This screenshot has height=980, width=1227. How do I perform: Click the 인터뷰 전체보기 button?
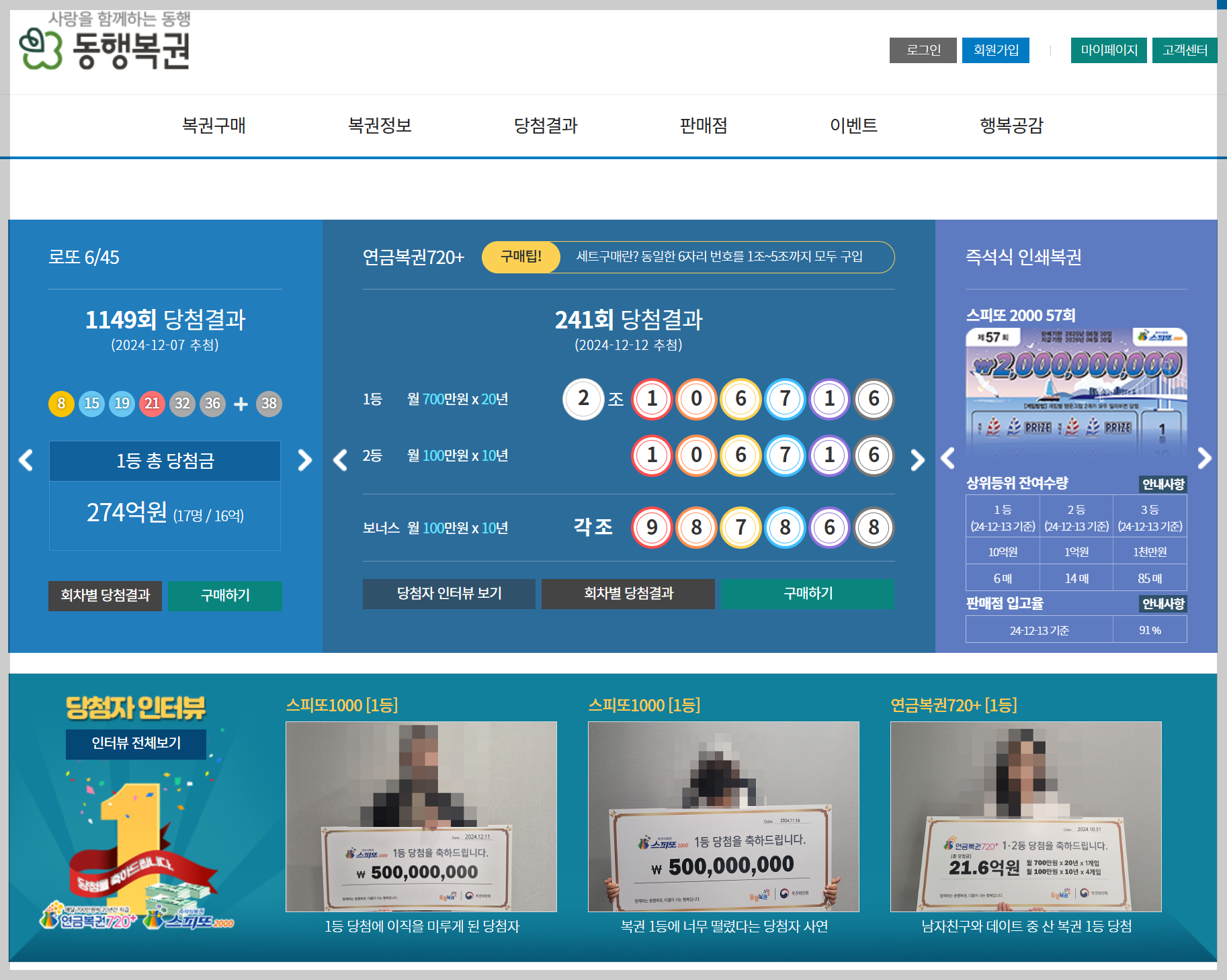pyautogui.click(x=136, y=744)
